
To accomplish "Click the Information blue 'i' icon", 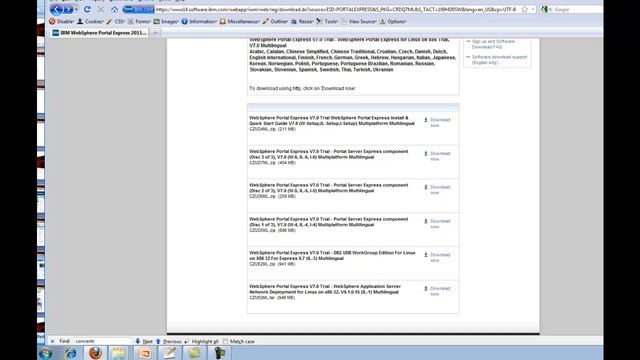I will coord(184,21).
